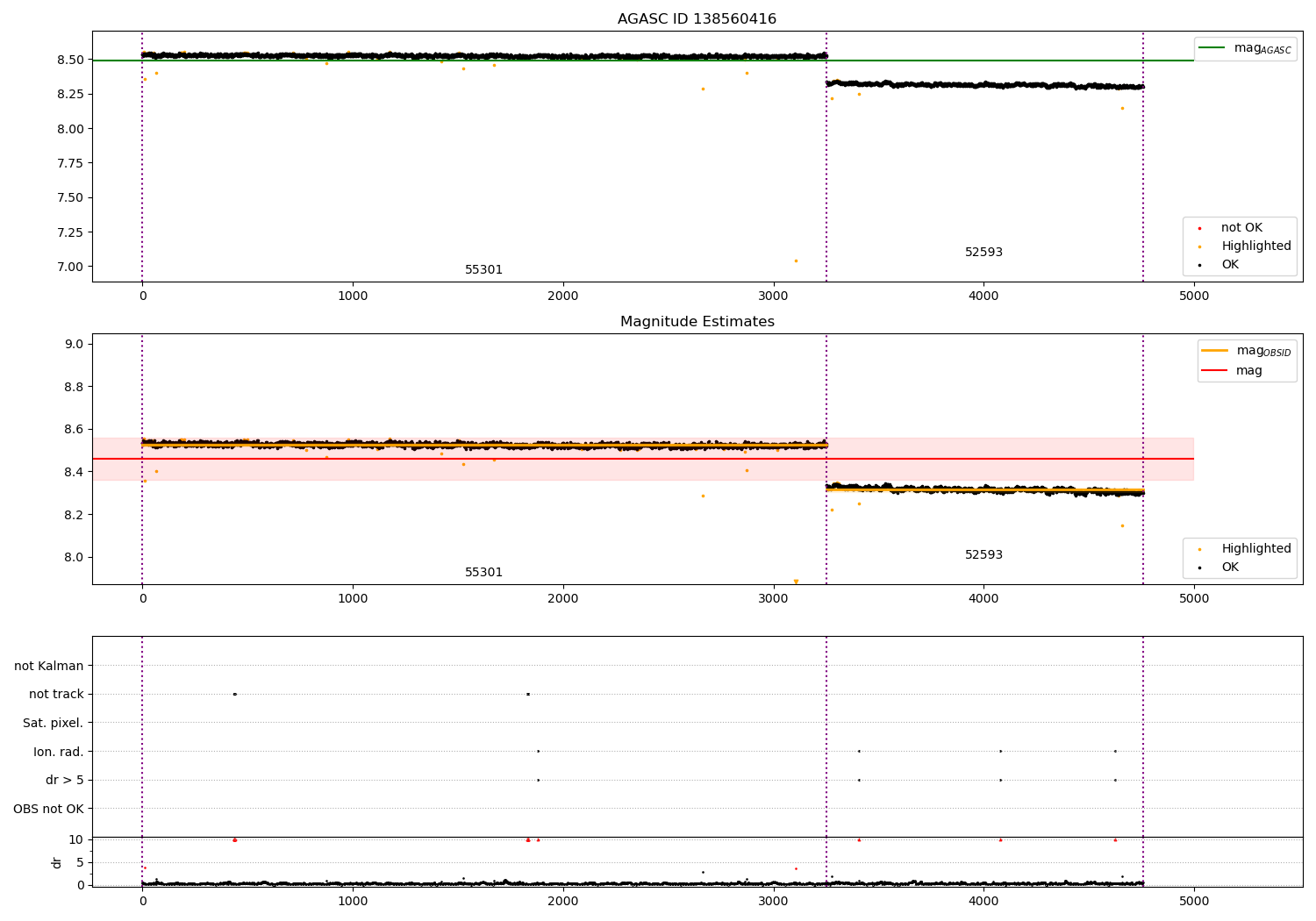Click the y-axis tick 9.0 in middle plot
Image resolution: width=1316 pixels, height=921 pixels.
[x=75, y=344]
